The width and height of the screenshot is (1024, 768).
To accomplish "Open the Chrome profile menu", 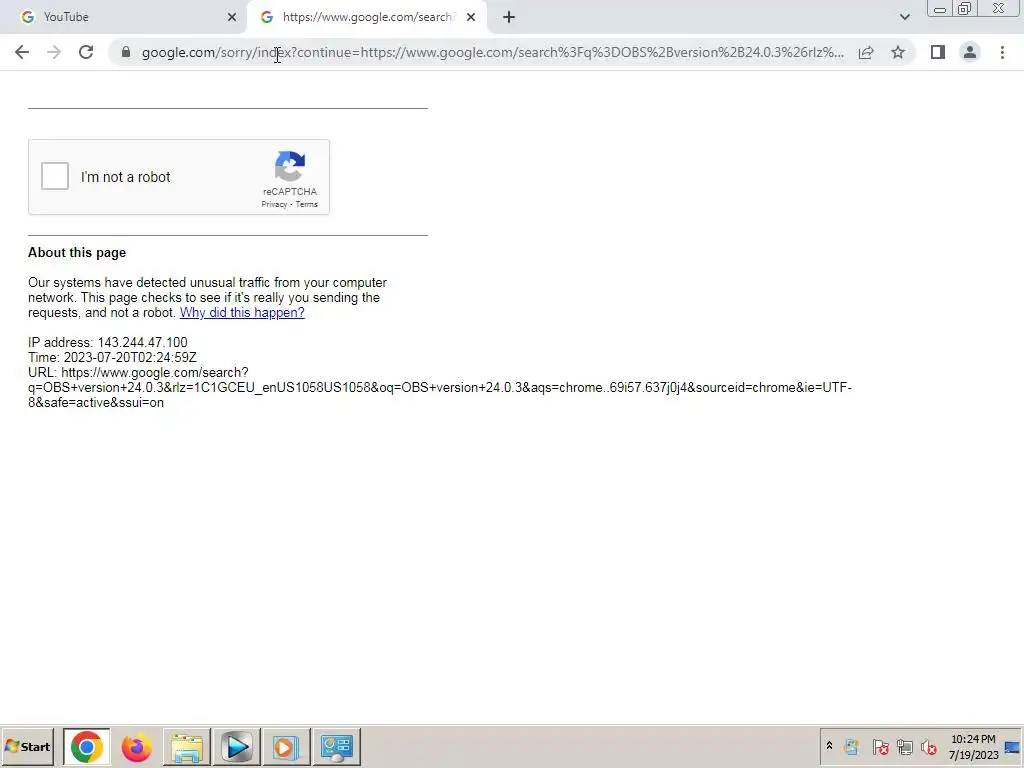I will pyautogui.click(x=970, y=52).
